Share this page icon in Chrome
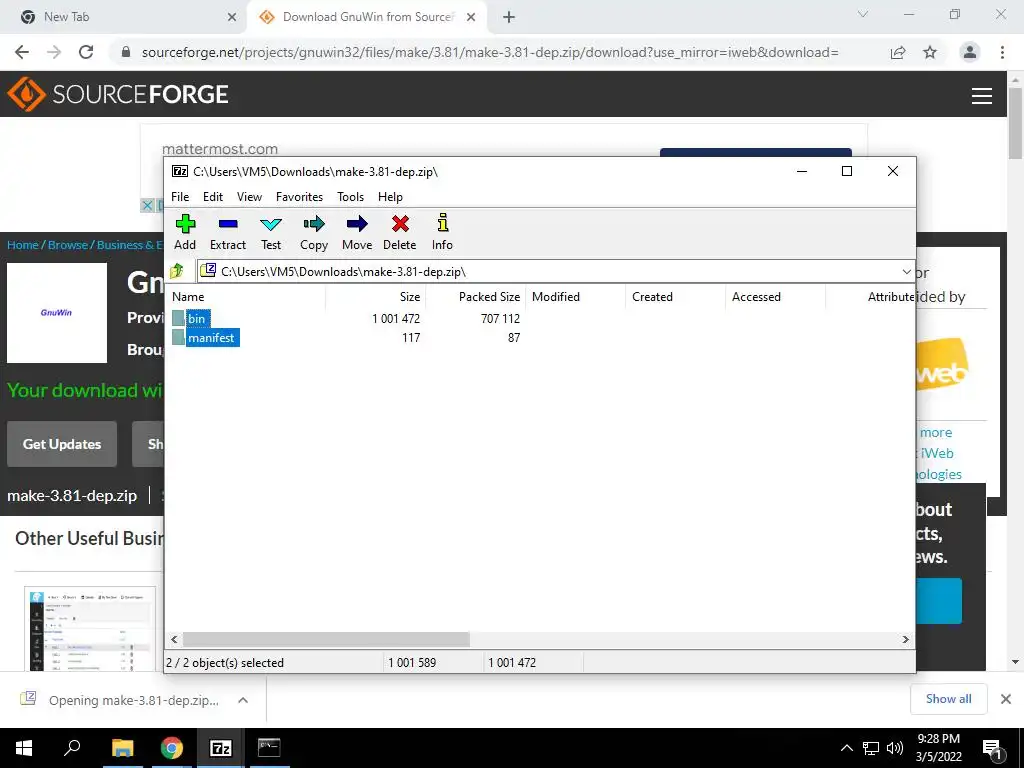 click(898, 52)
